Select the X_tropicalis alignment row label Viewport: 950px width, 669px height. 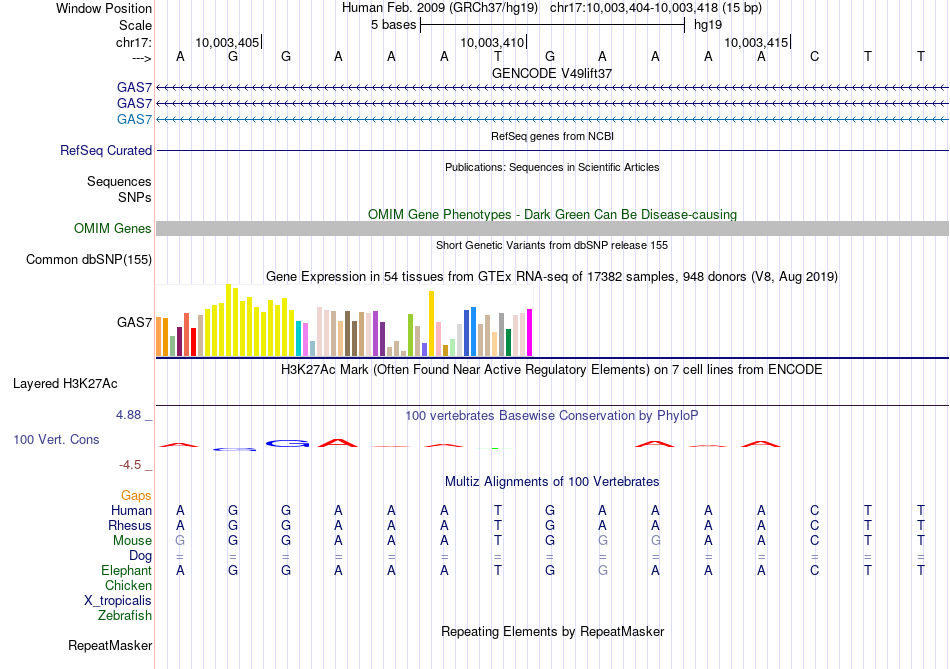pos(118,601)
